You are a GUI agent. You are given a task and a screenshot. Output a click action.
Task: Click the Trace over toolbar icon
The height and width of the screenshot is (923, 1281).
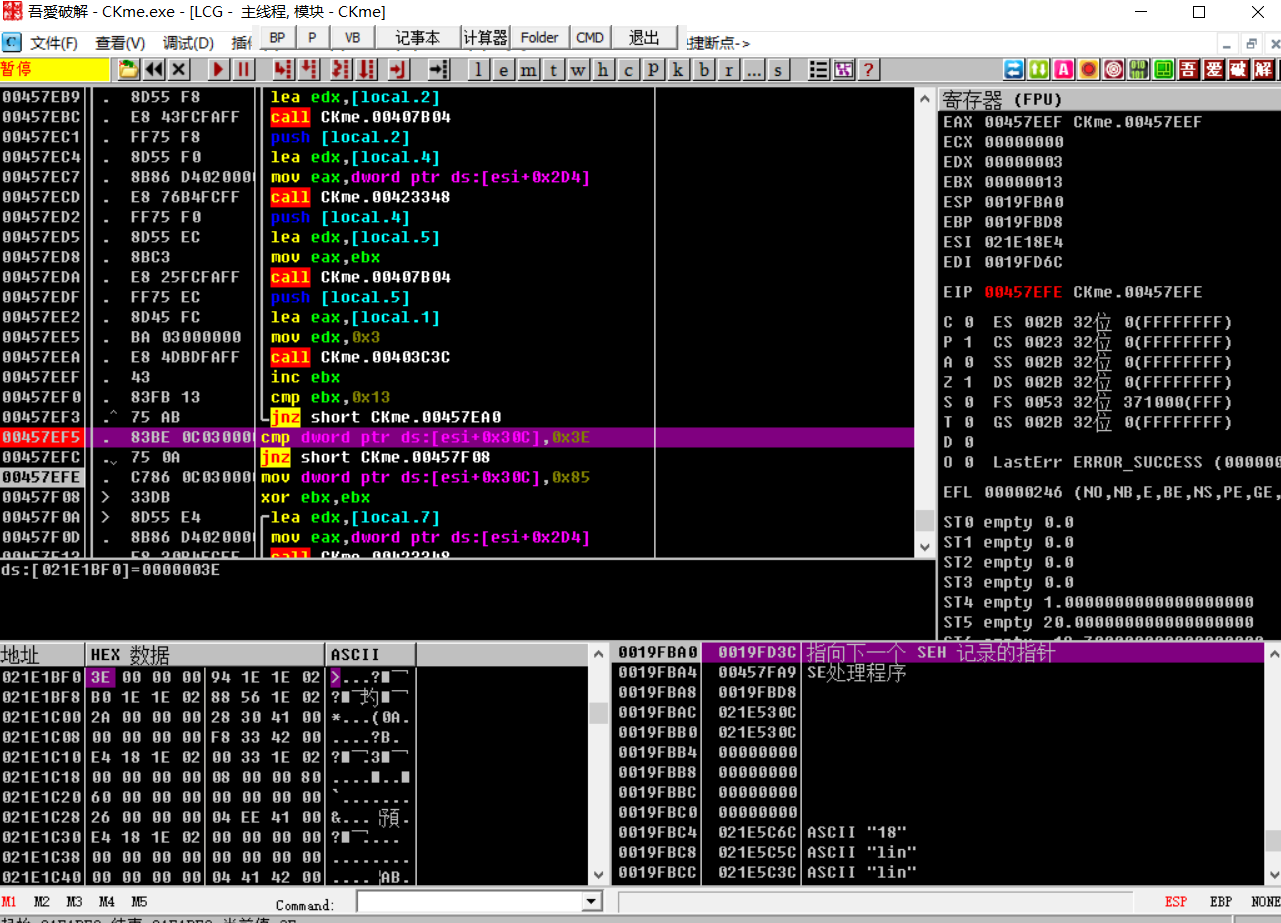tap(367, 69)
